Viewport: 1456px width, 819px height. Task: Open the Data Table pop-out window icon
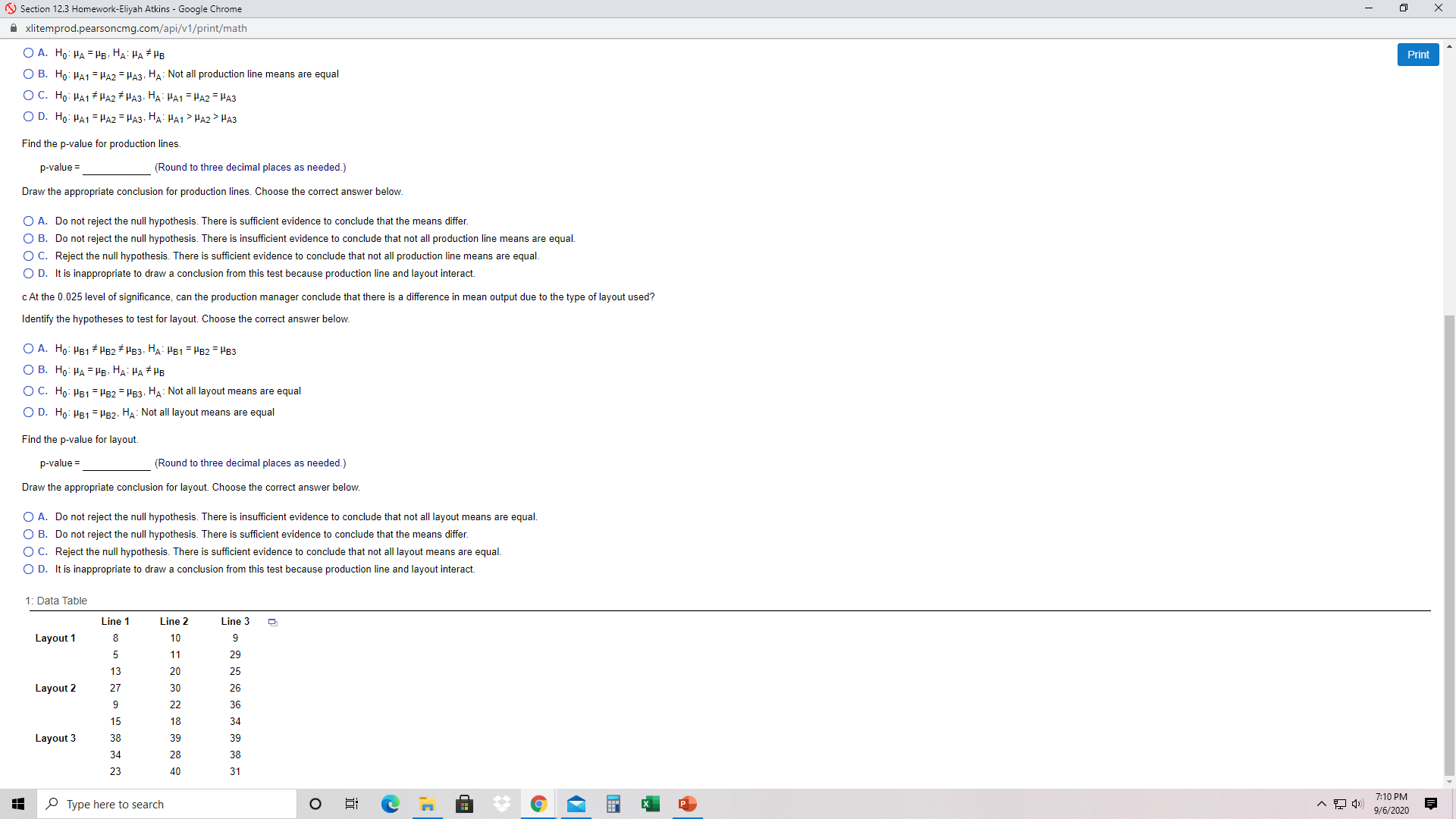[271, 622]
